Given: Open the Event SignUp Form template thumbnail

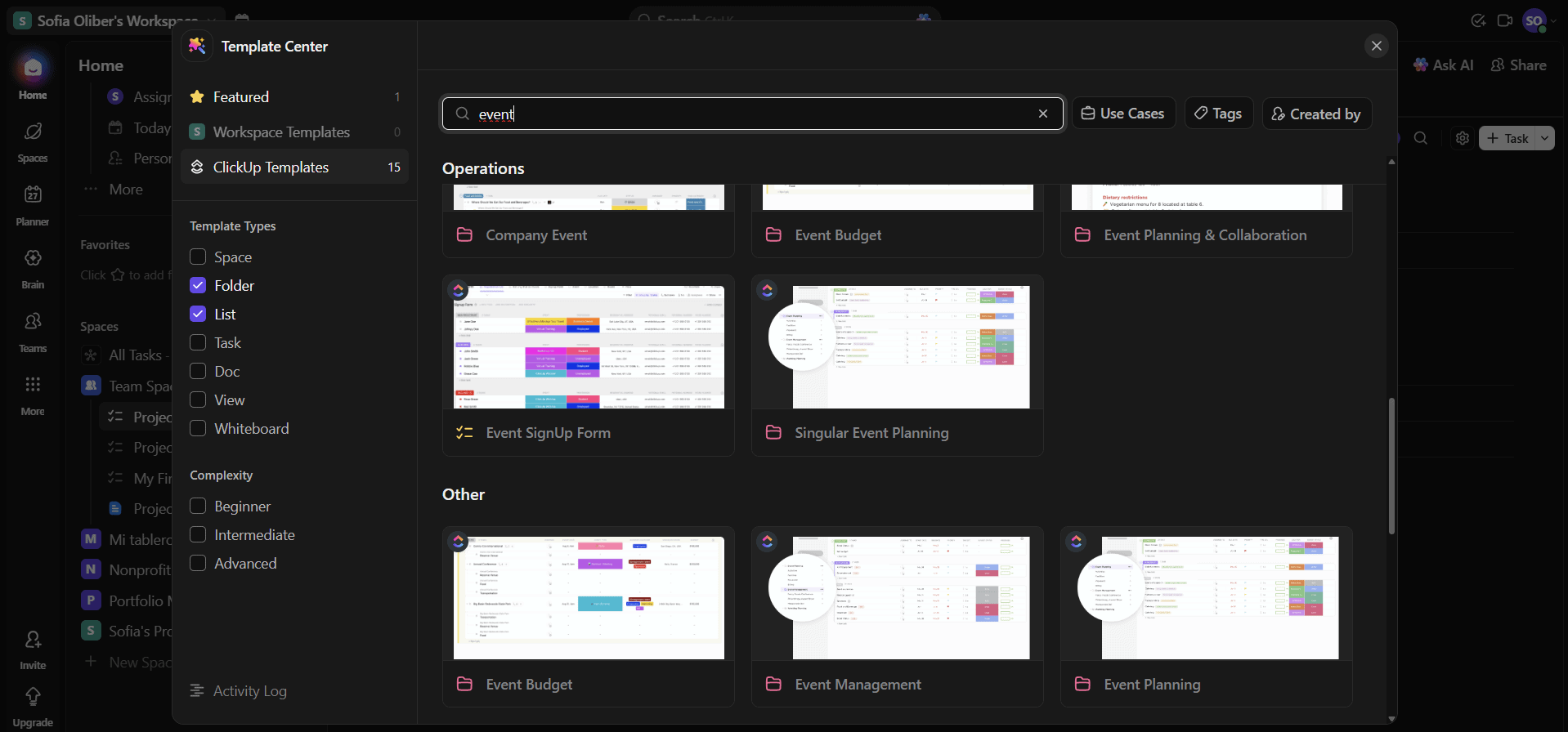Looking at the screenshot, I should [589, 347].
